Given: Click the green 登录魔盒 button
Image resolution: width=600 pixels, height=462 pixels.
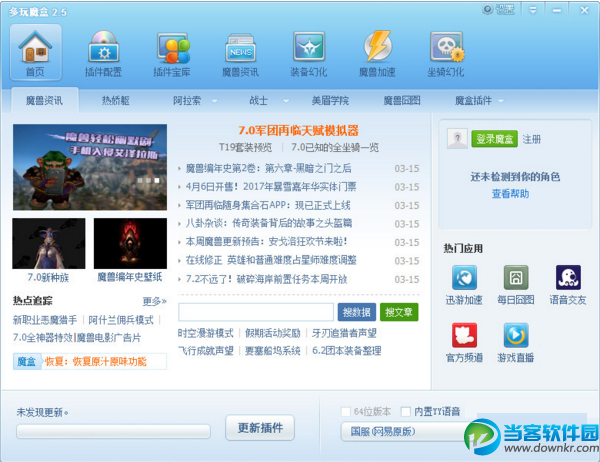Looking at the screenshot, I should coord(494,139).
